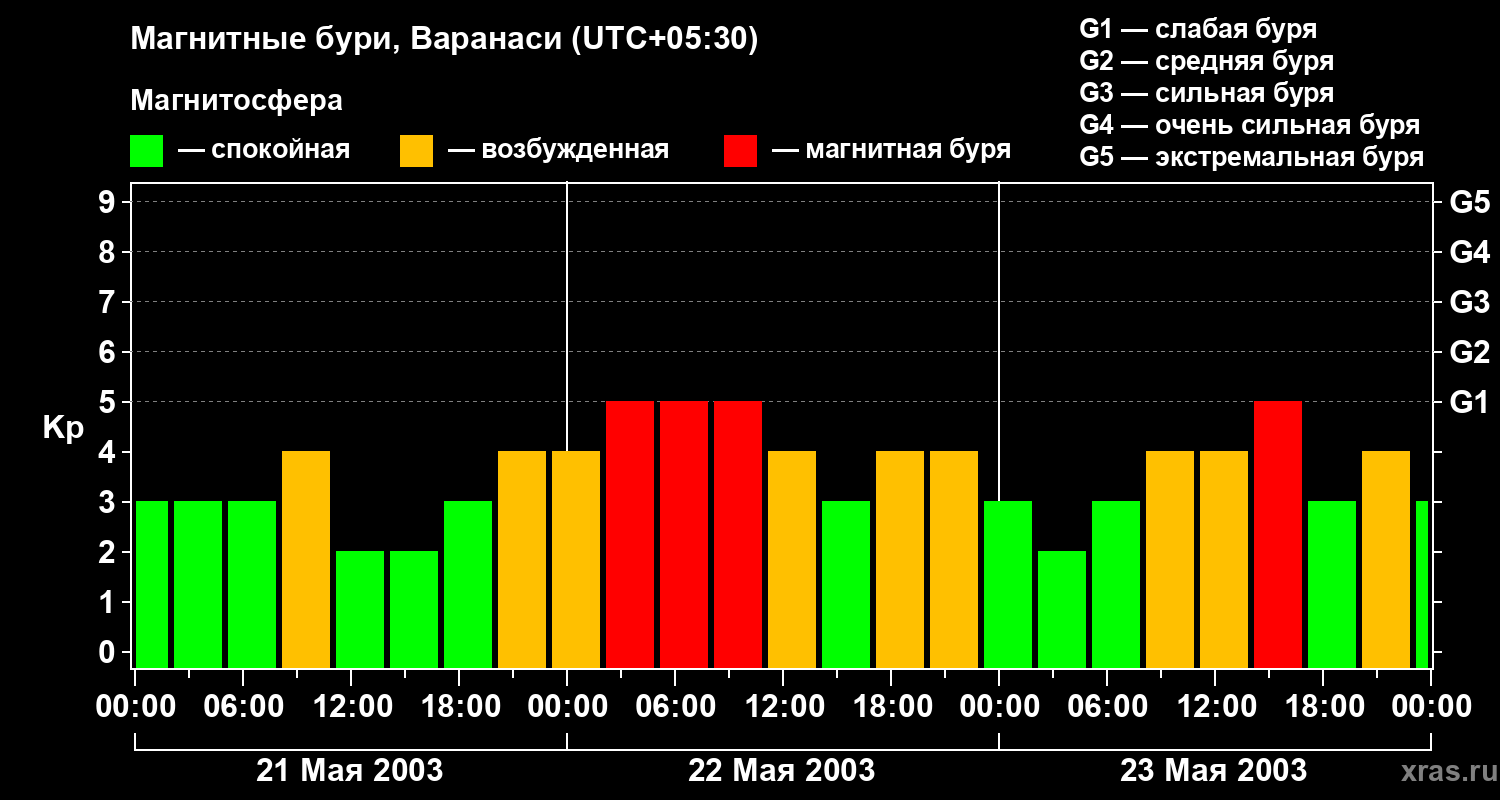Viewport: 1500px width, 800px height.
Task: Click the '18:00' time label for 22 May
Action: tap(891, 707)
